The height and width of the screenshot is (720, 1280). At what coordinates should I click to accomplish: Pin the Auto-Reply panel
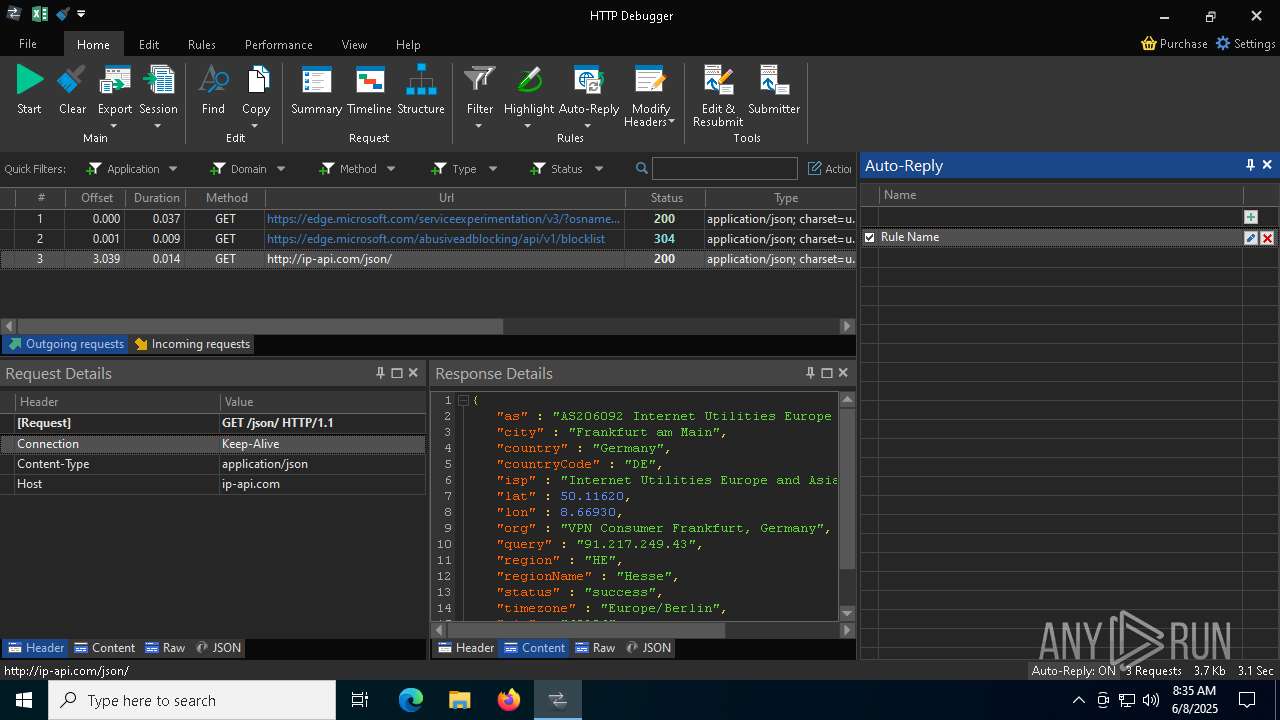point(1250,165)
